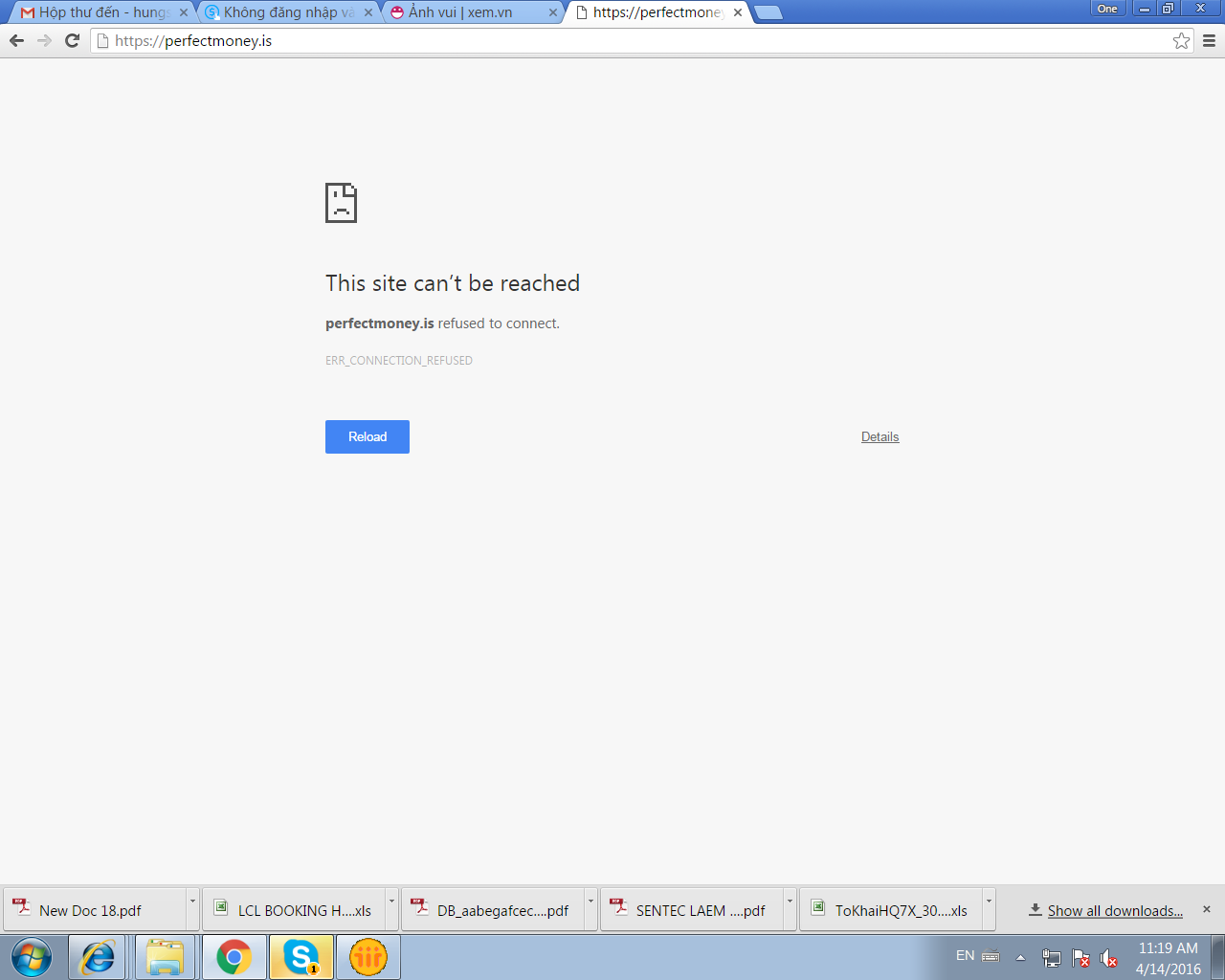Go back with the browser back arrow
The height and width of the screenshot is (980, 1225).
(16, 40)
